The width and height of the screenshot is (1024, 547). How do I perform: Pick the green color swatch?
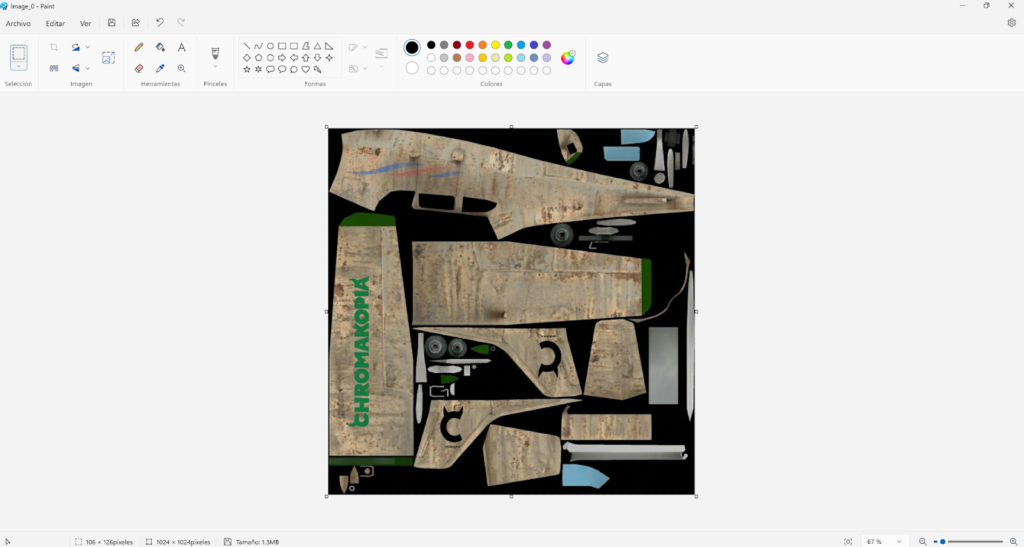click(508, 45)
